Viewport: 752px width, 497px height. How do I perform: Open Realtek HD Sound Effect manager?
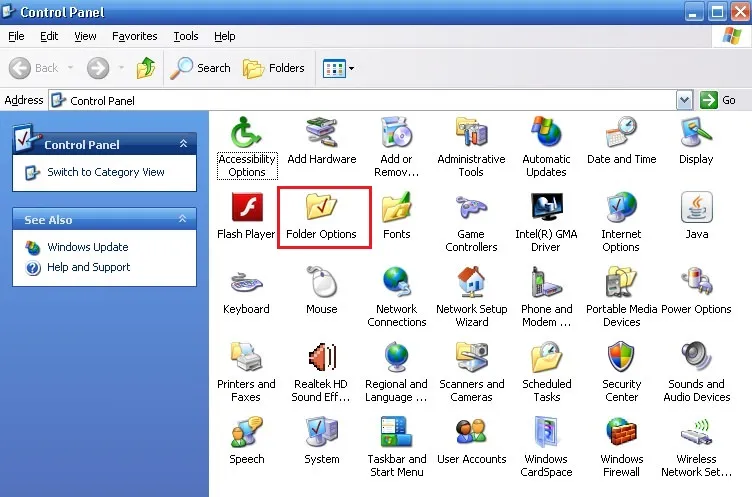(321, 372)
